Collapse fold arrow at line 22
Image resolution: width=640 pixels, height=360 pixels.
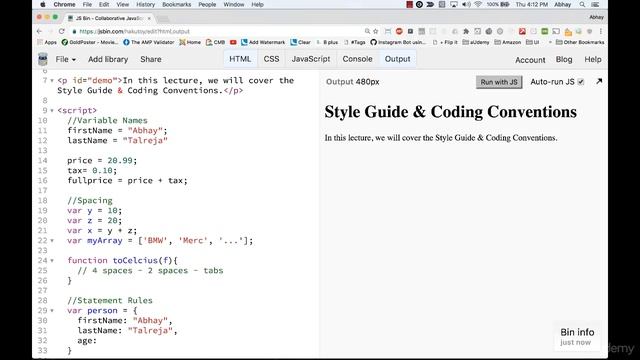(52, 241)
